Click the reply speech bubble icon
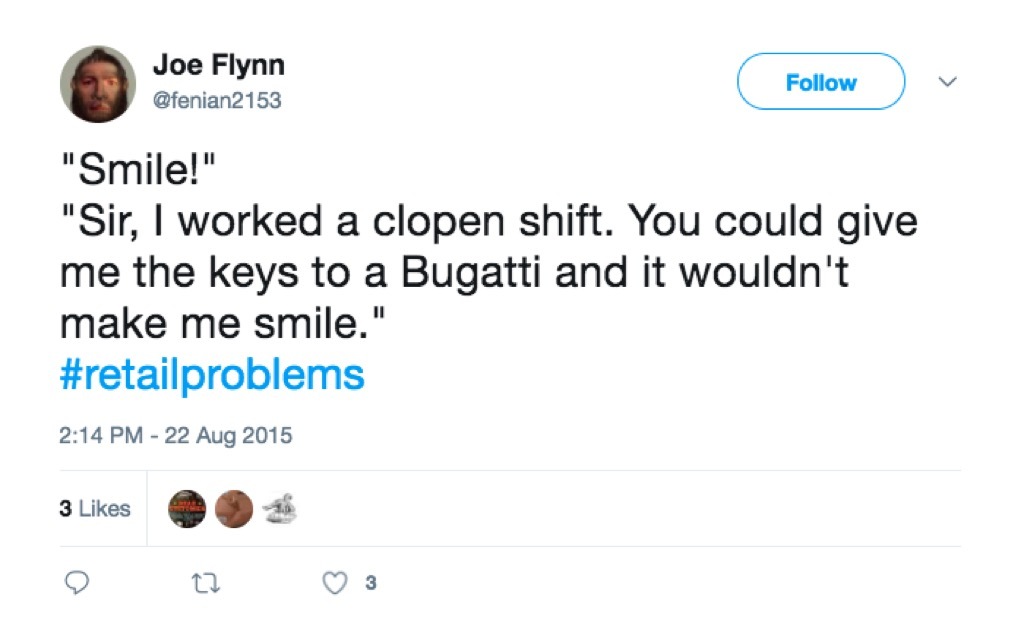1024x635 pixels. [x=79, y=582]
